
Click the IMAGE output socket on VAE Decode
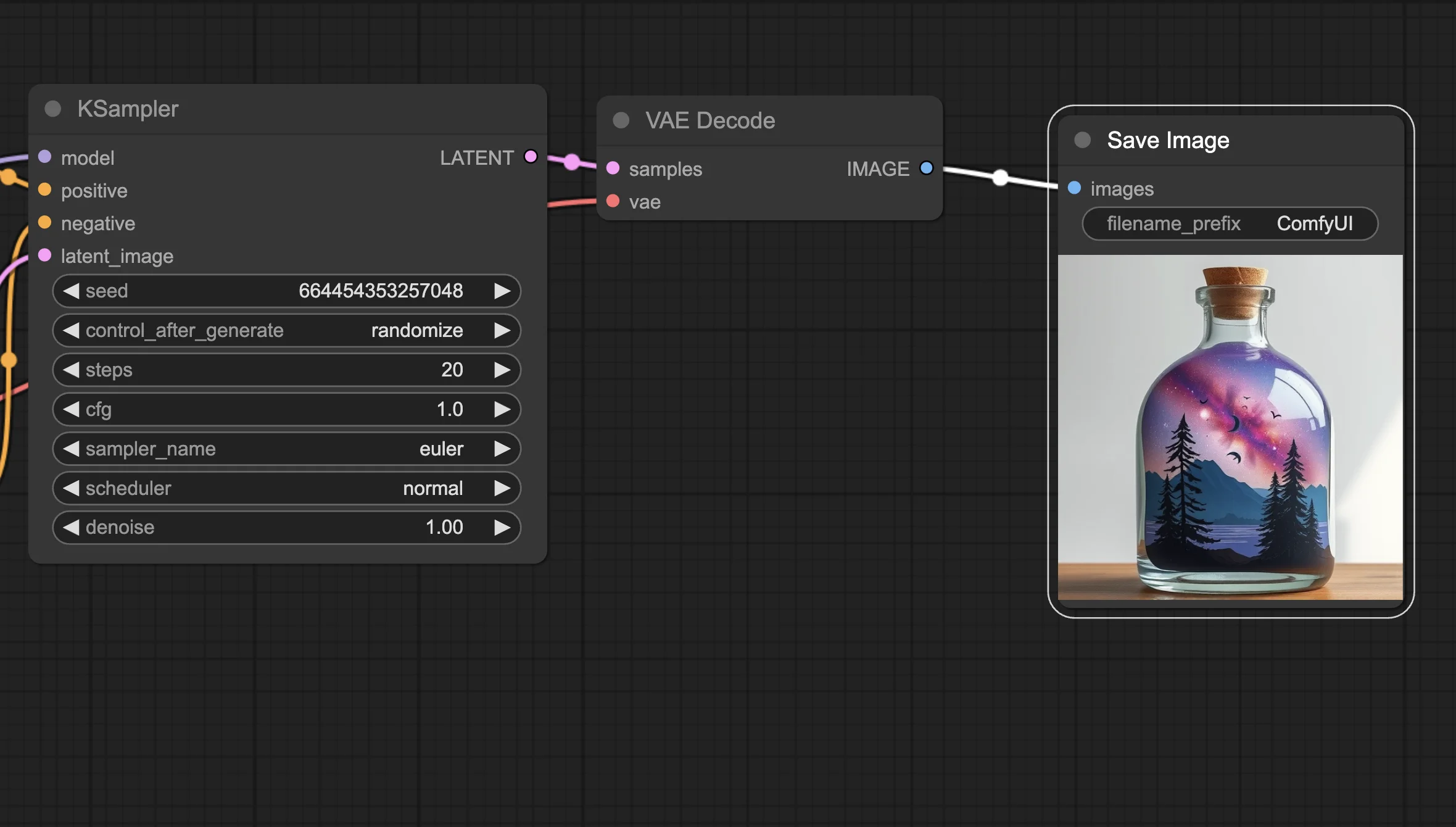[926, 168]
